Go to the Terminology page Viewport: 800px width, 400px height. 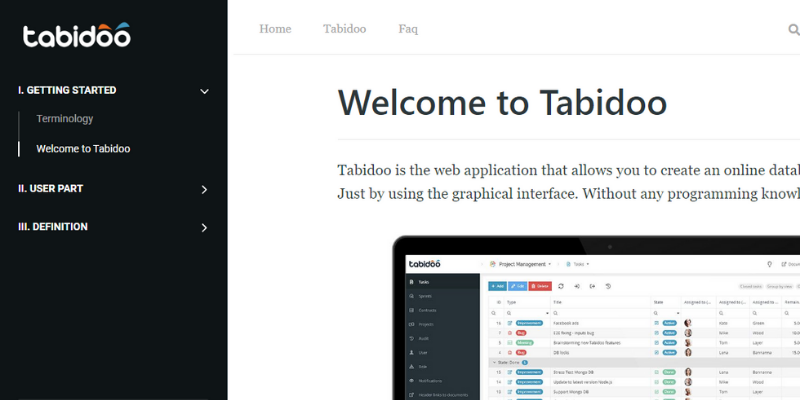[x=65, y=119]
